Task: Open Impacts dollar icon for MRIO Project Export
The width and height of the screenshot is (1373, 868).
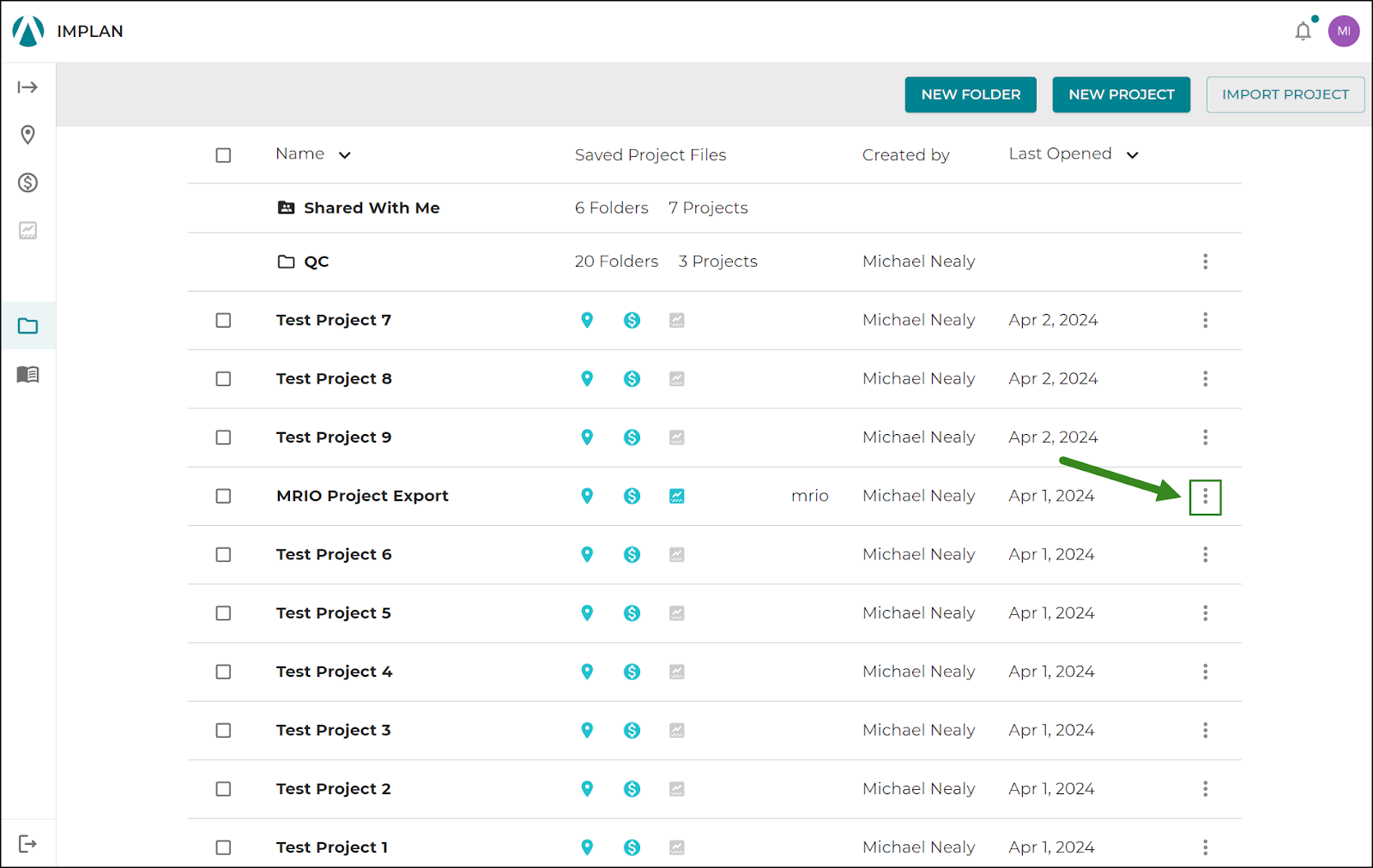Action: 632,496
